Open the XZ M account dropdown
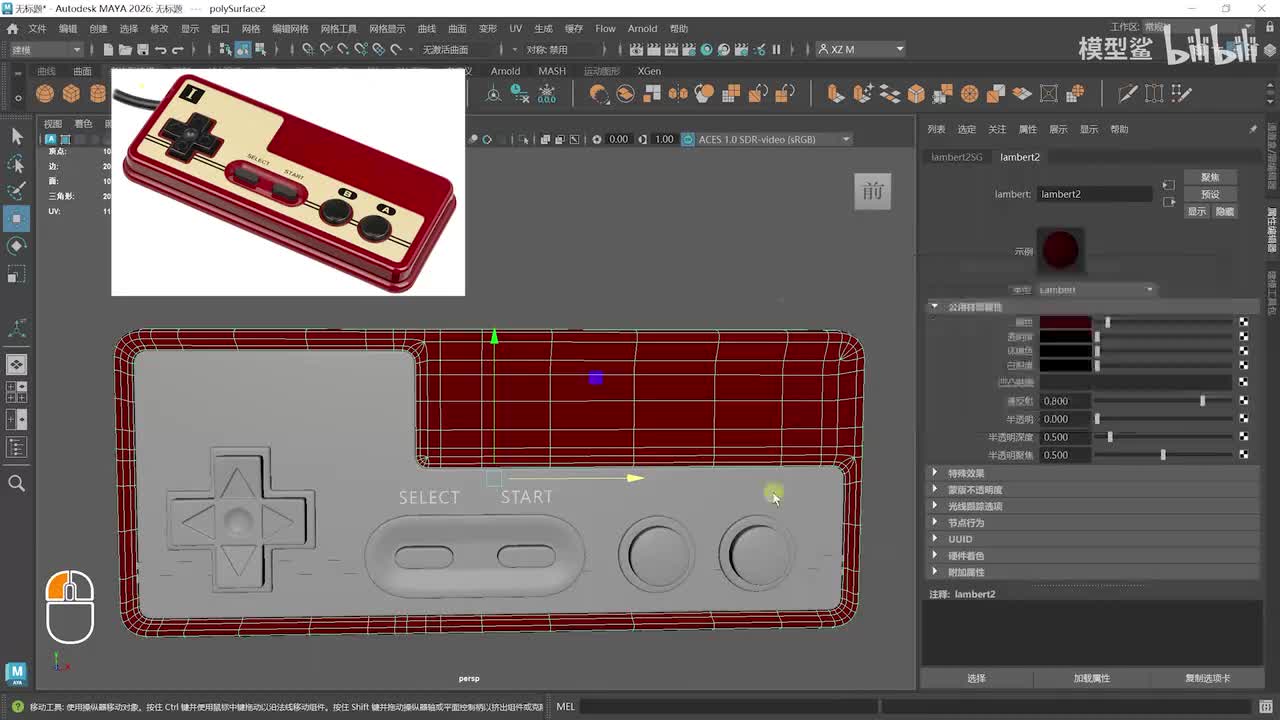Image resolution: width=1280 pixels, height=720 pixels. click(x=861, y=49)
